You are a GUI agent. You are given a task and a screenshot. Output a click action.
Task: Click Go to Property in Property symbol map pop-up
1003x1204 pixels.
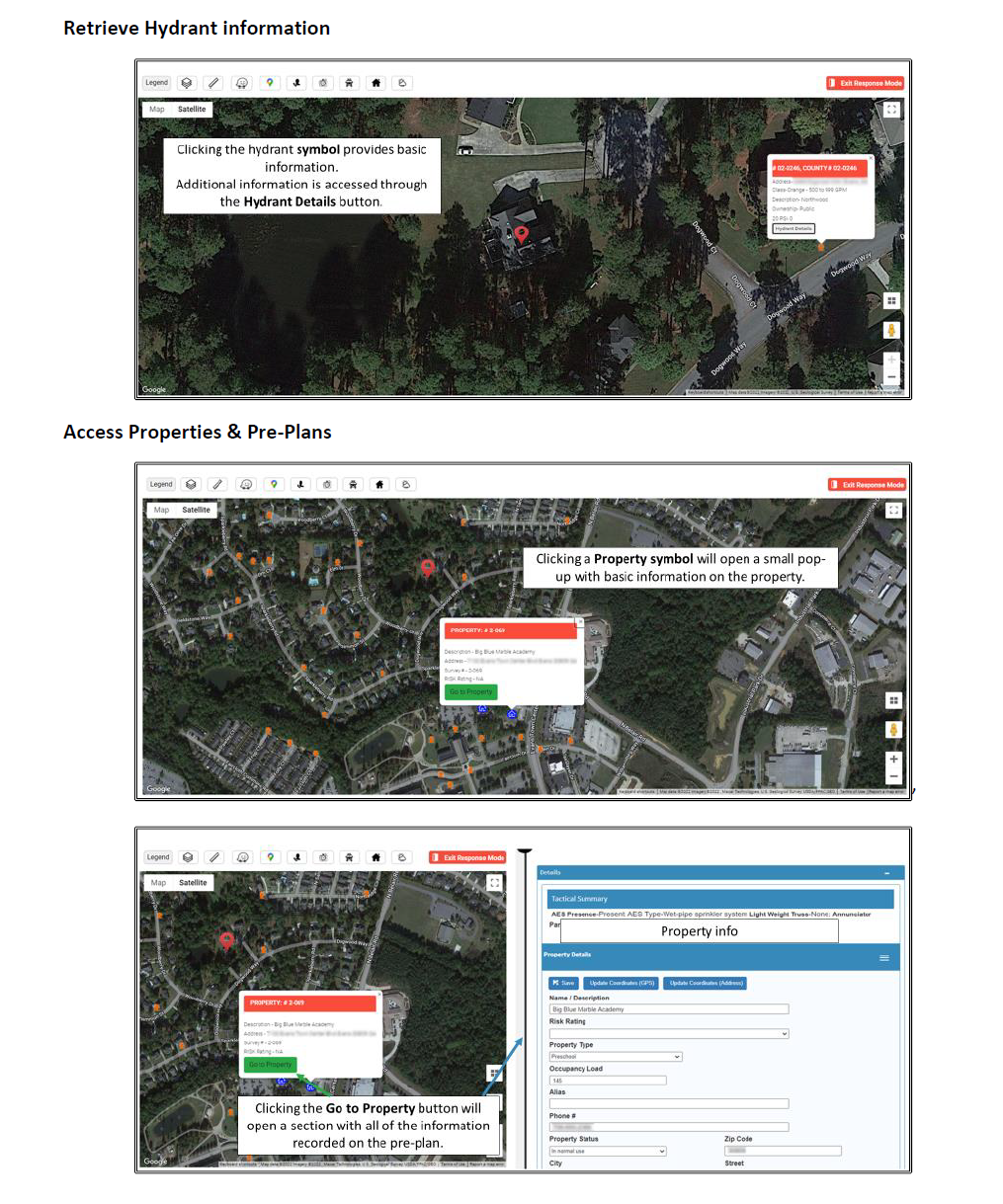tap(471, 691)
